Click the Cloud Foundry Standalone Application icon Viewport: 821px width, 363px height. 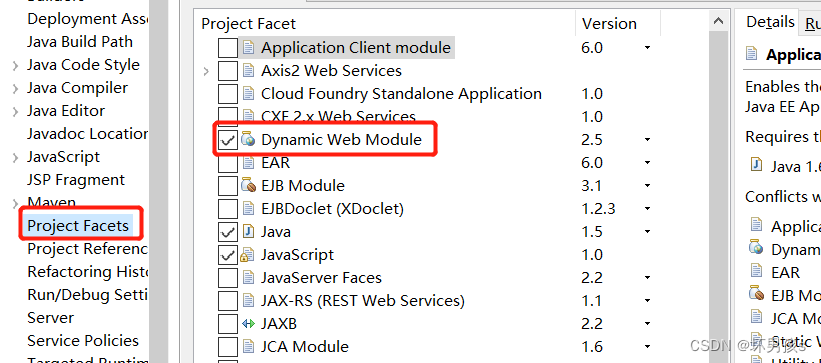click(x=249, y=94)
